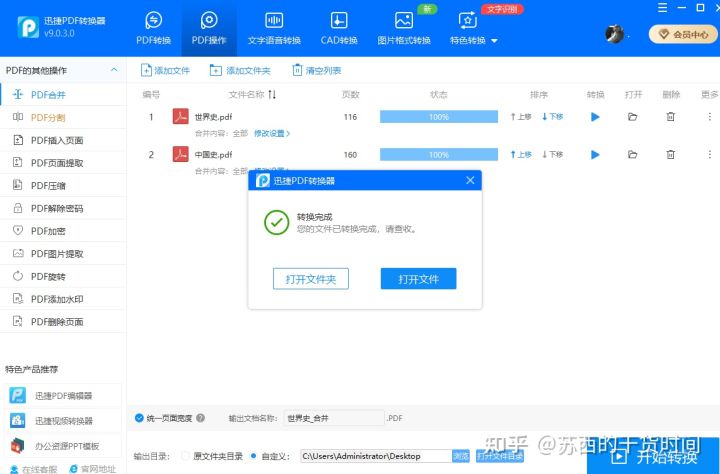This screenshot has width=720, height=474.
Task: Open the PDF转换 tab
Action: pyautogui.click(x=153, y=28)
